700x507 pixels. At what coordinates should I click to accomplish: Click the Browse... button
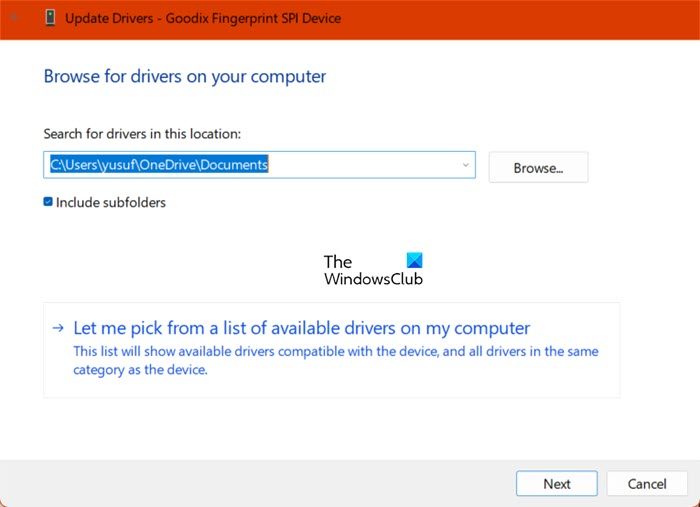(x=538, y=167)
